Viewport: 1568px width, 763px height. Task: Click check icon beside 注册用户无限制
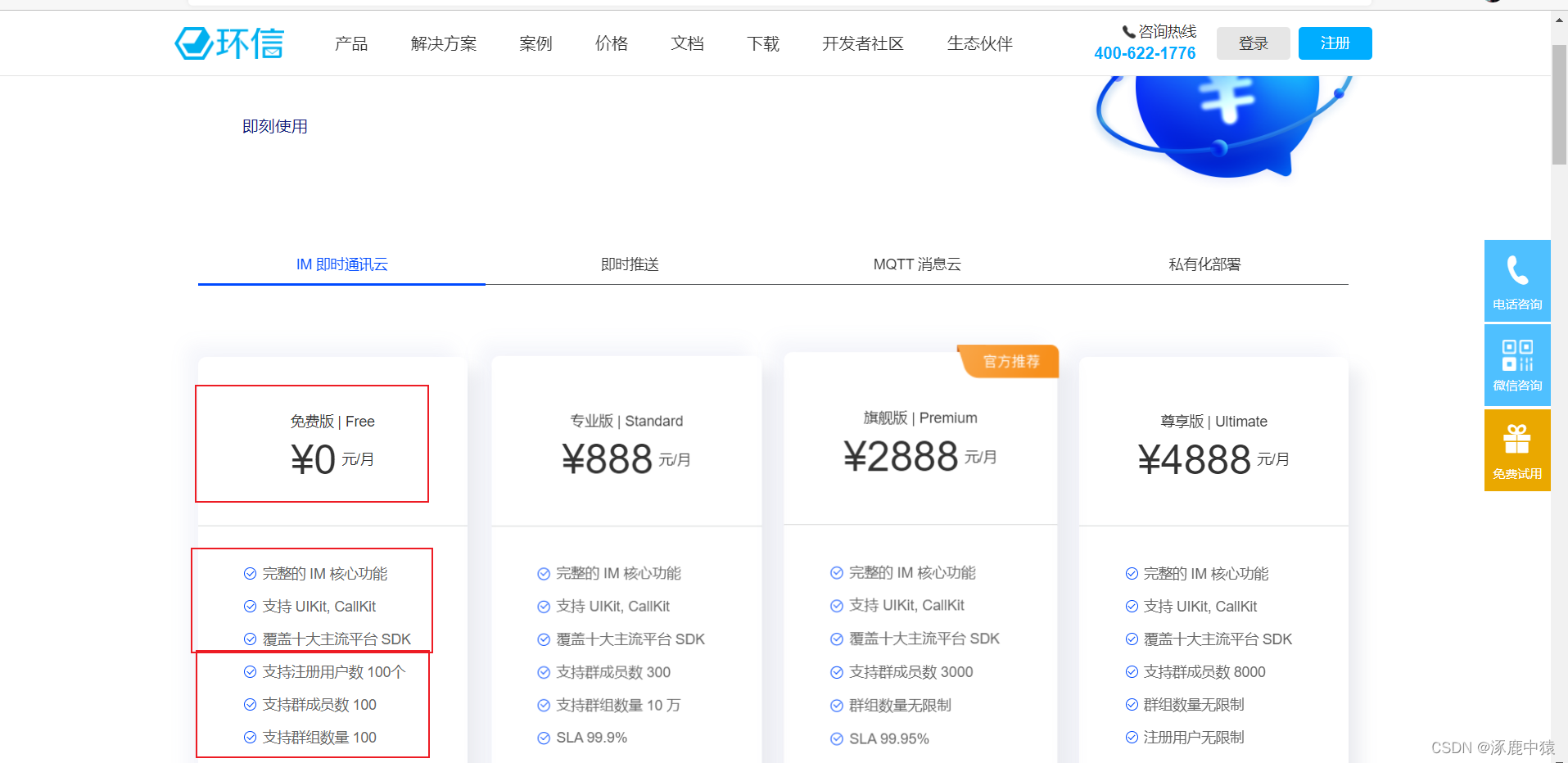(x=1132, y=738)
